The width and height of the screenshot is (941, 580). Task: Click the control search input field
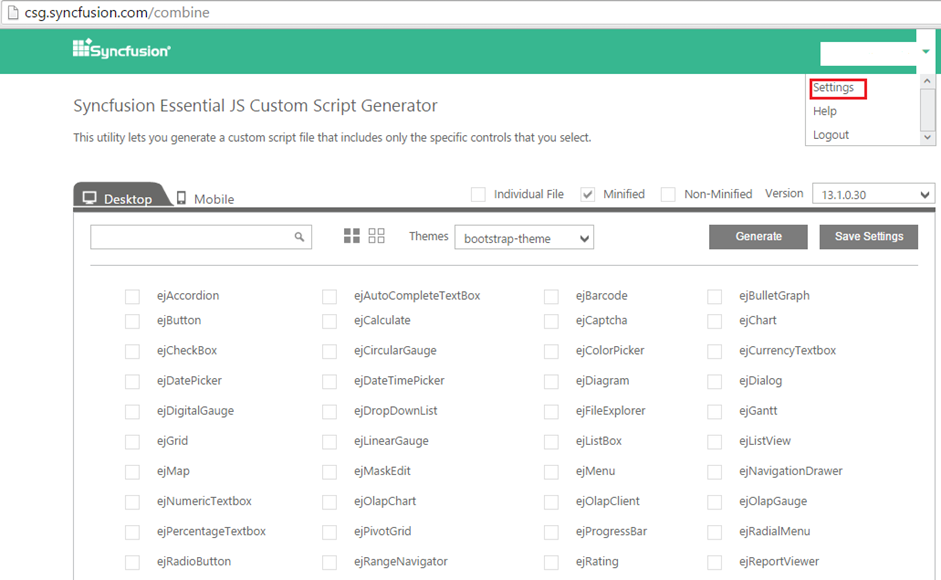click(x=201, y=237)
